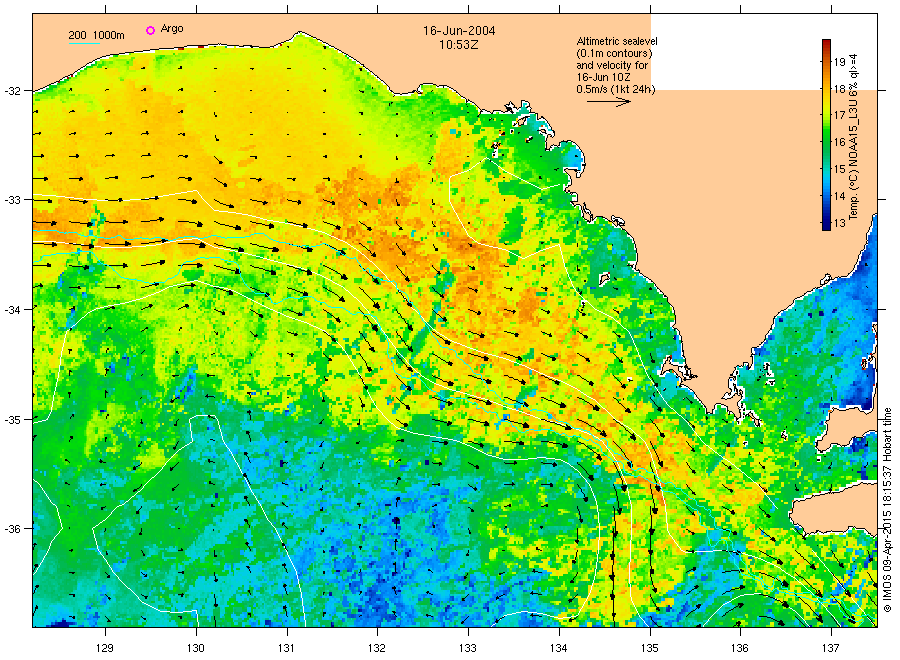Click the 14 label on color bar
Screen dimensions: 900x660
point(839,196)
